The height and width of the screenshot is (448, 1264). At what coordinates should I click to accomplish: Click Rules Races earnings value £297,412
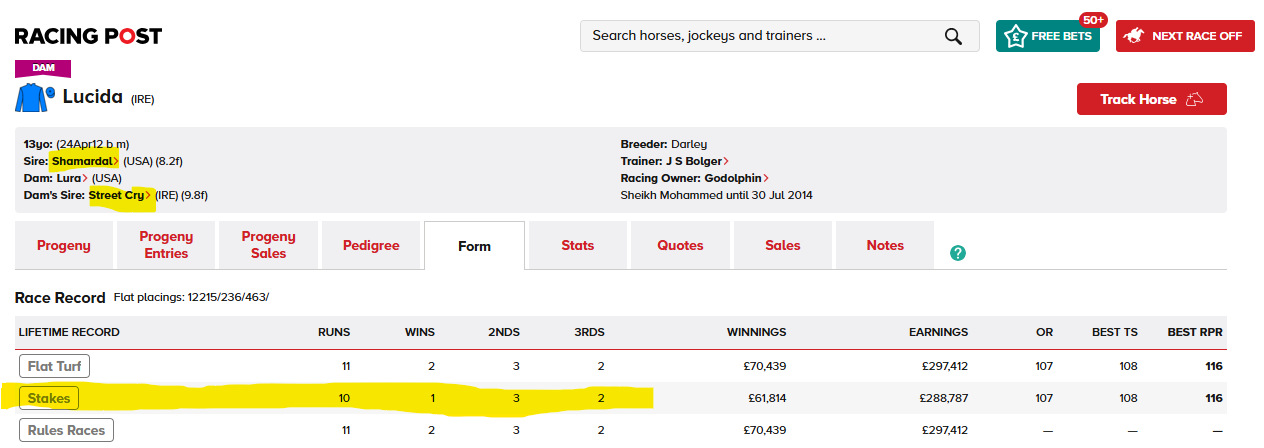(945, 430)
